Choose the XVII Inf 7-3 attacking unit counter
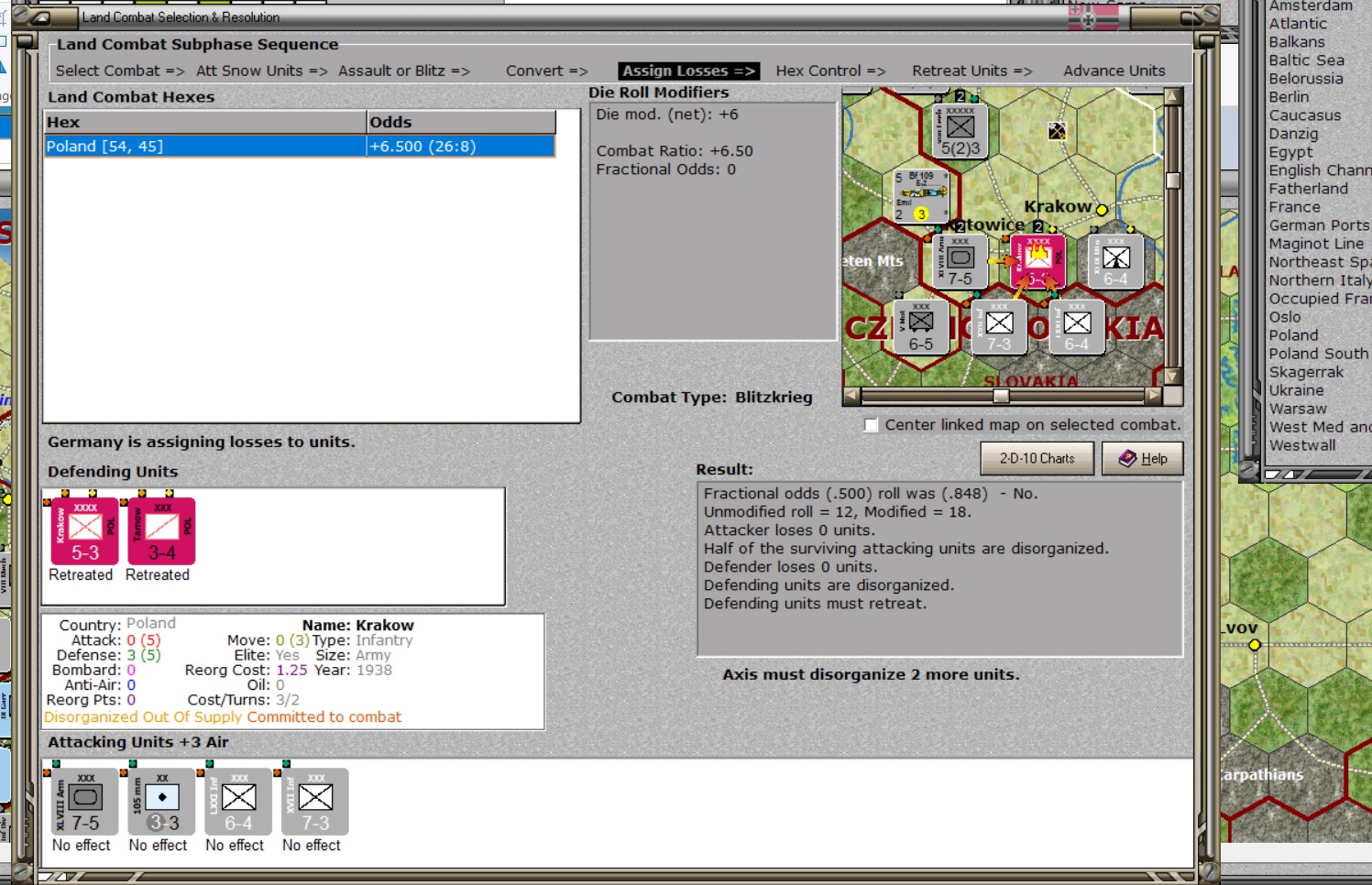The width and height of the screenshot is (1372, 885). point(315,802)
